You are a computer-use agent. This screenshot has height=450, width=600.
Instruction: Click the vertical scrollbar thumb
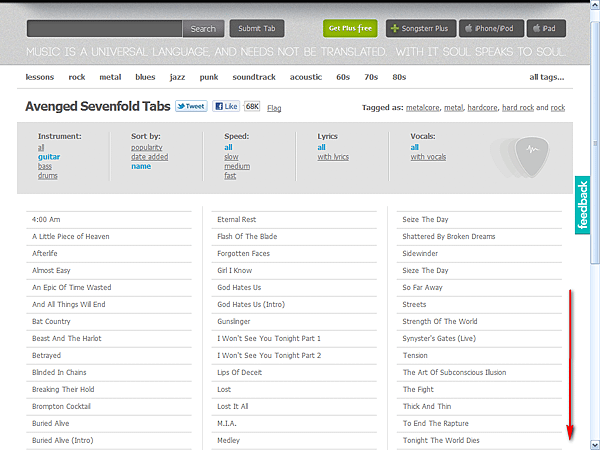[595, 143]
